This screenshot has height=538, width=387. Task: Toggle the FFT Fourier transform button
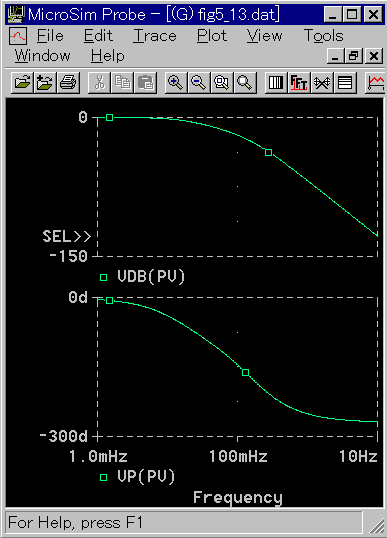(x=299, y=83)
